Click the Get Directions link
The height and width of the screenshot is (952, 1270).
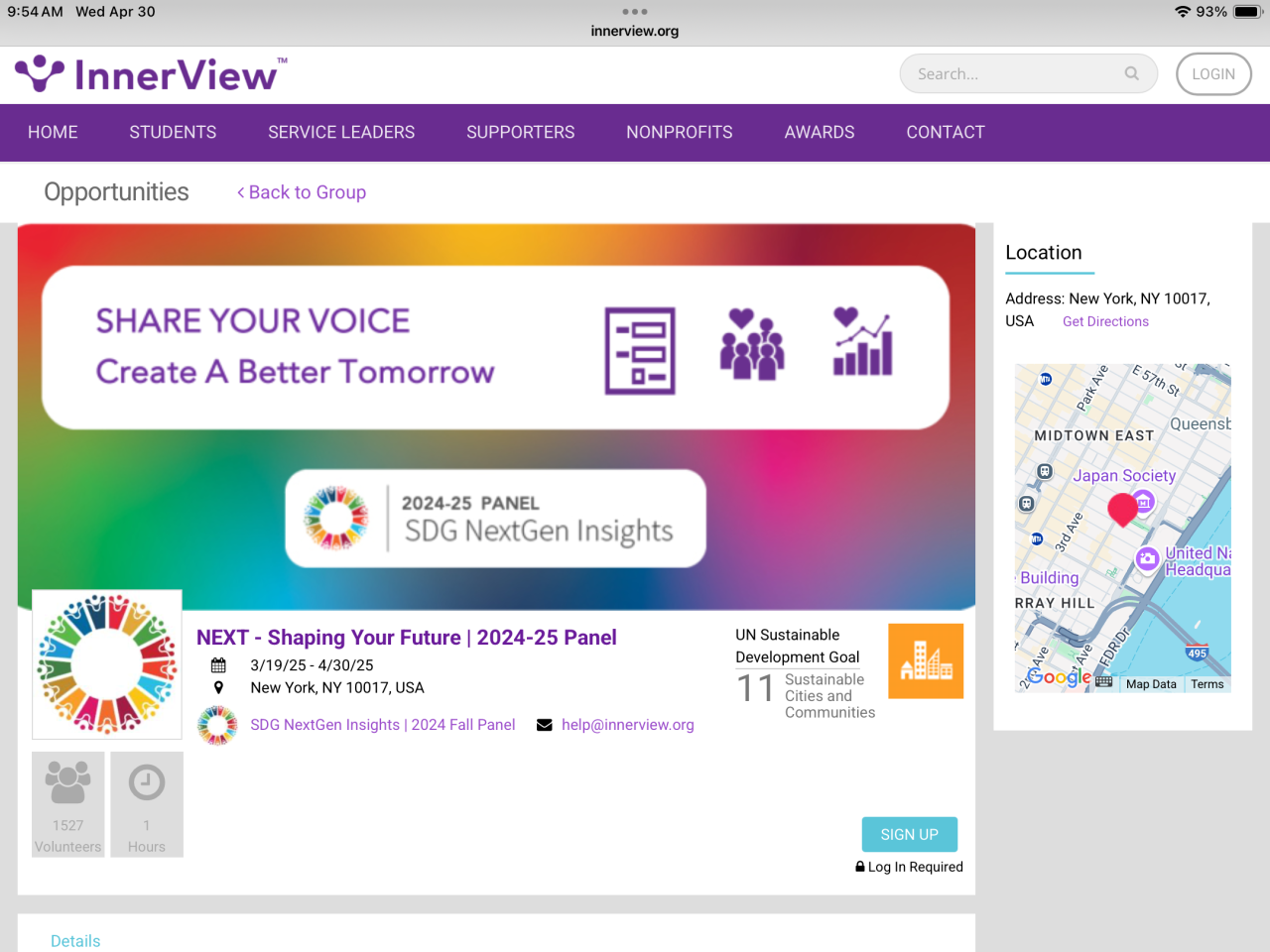click(1105, 321)
